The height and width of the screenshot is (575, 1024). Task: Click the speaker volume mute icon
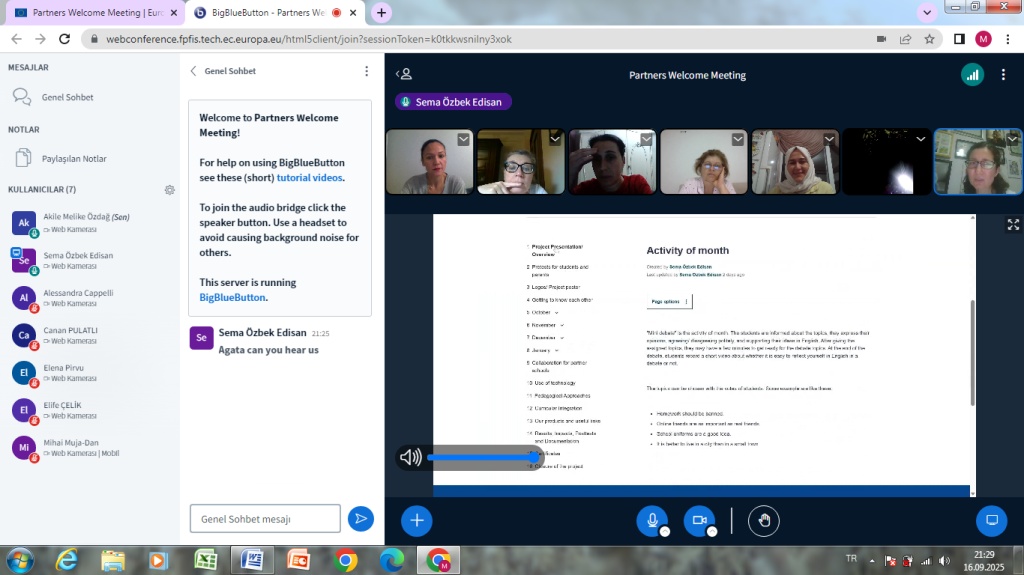coord(410,458)
